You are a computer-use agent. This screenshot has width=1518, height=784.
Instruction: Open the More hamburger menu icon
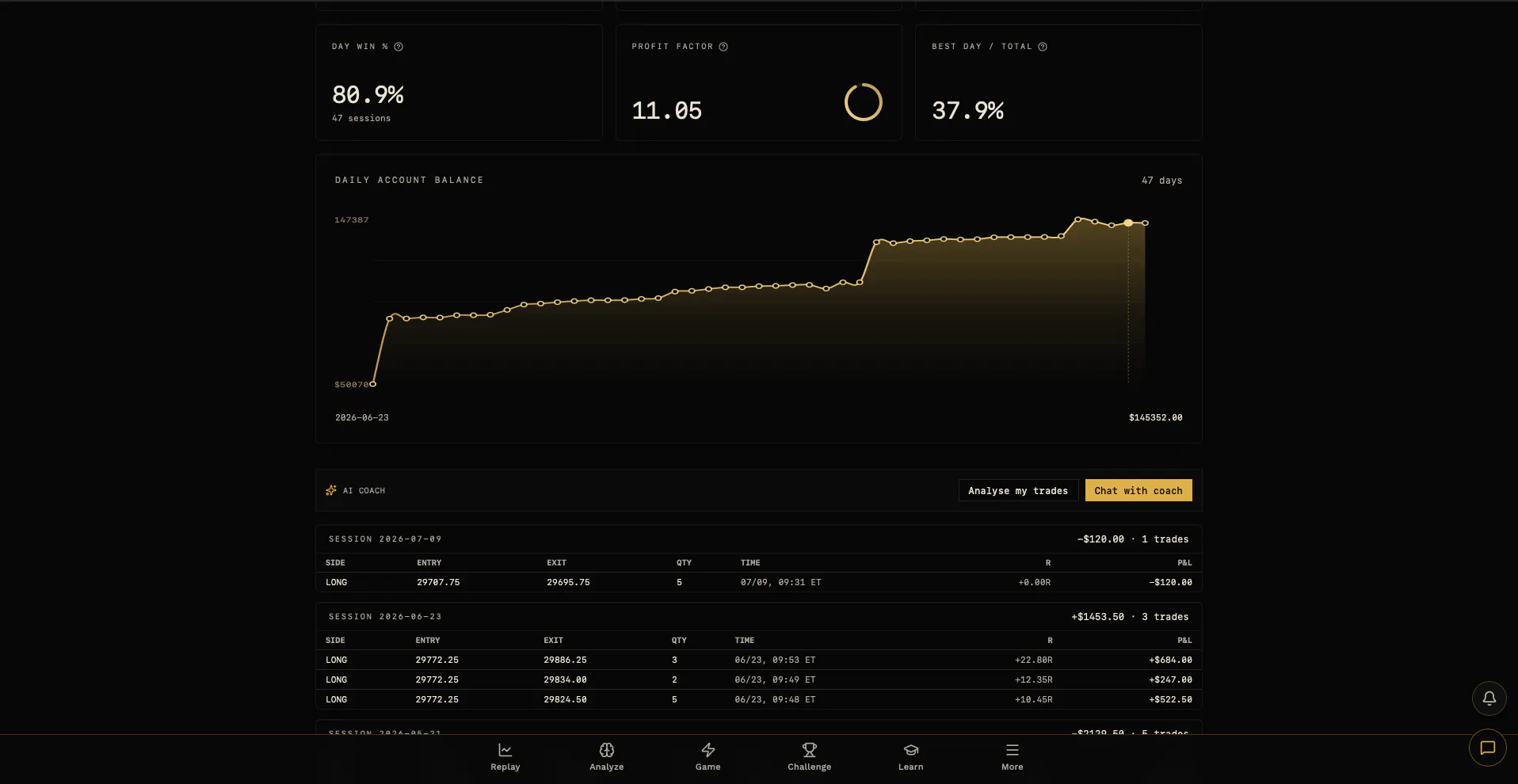point(1012,750)
